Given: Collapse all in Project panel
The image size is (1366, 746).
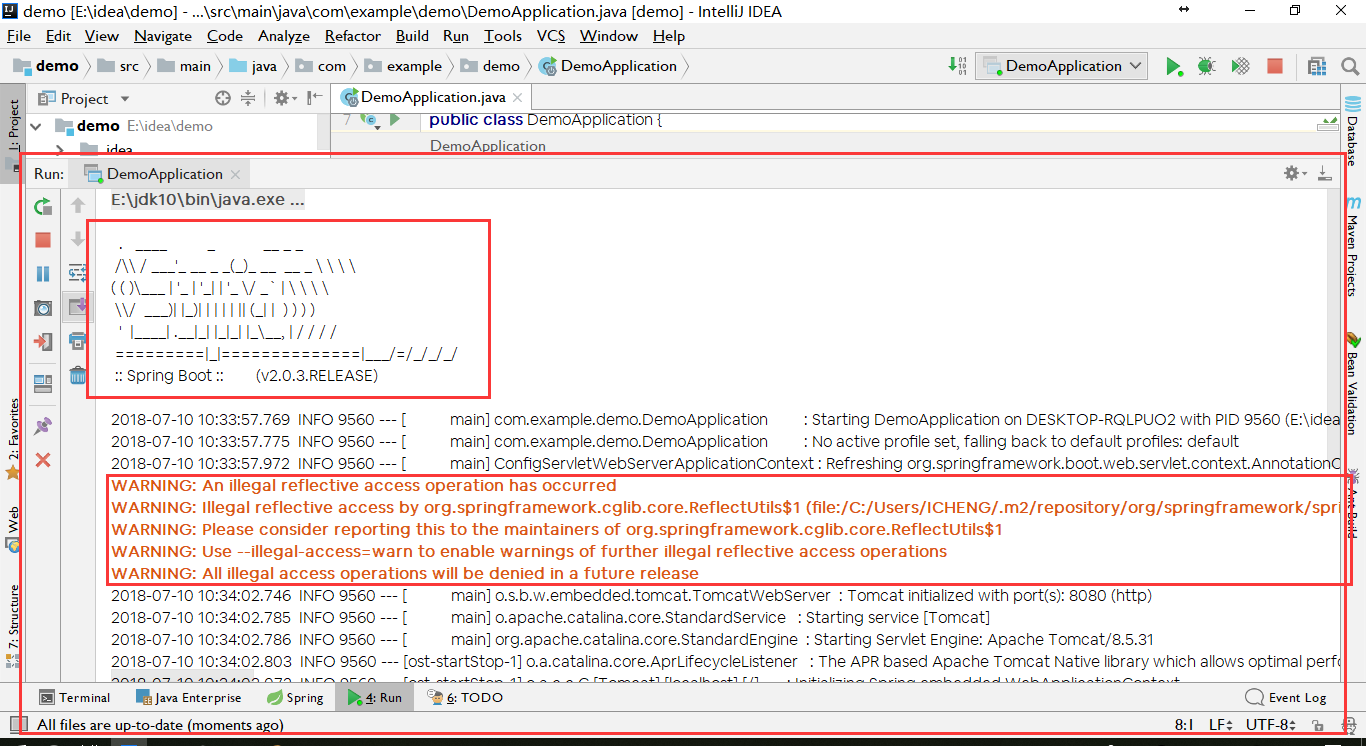Looking at the screenshot, I should [x=248, y=98].
